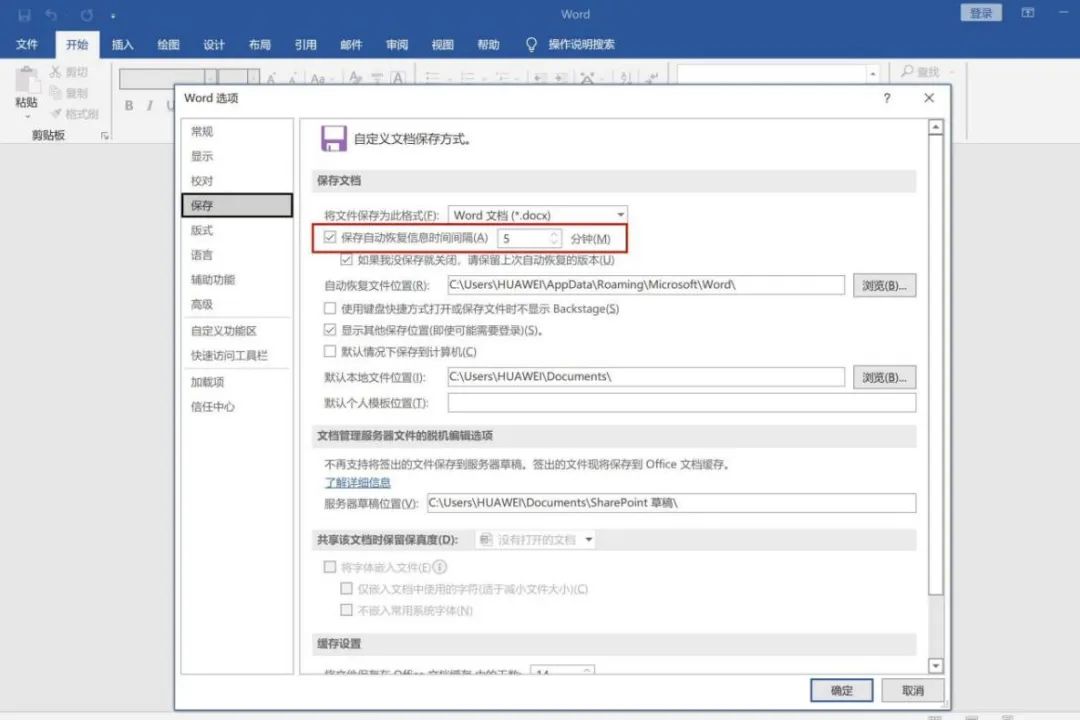Click the bullet list icon

pyautogui.click(x=433, y=78)
